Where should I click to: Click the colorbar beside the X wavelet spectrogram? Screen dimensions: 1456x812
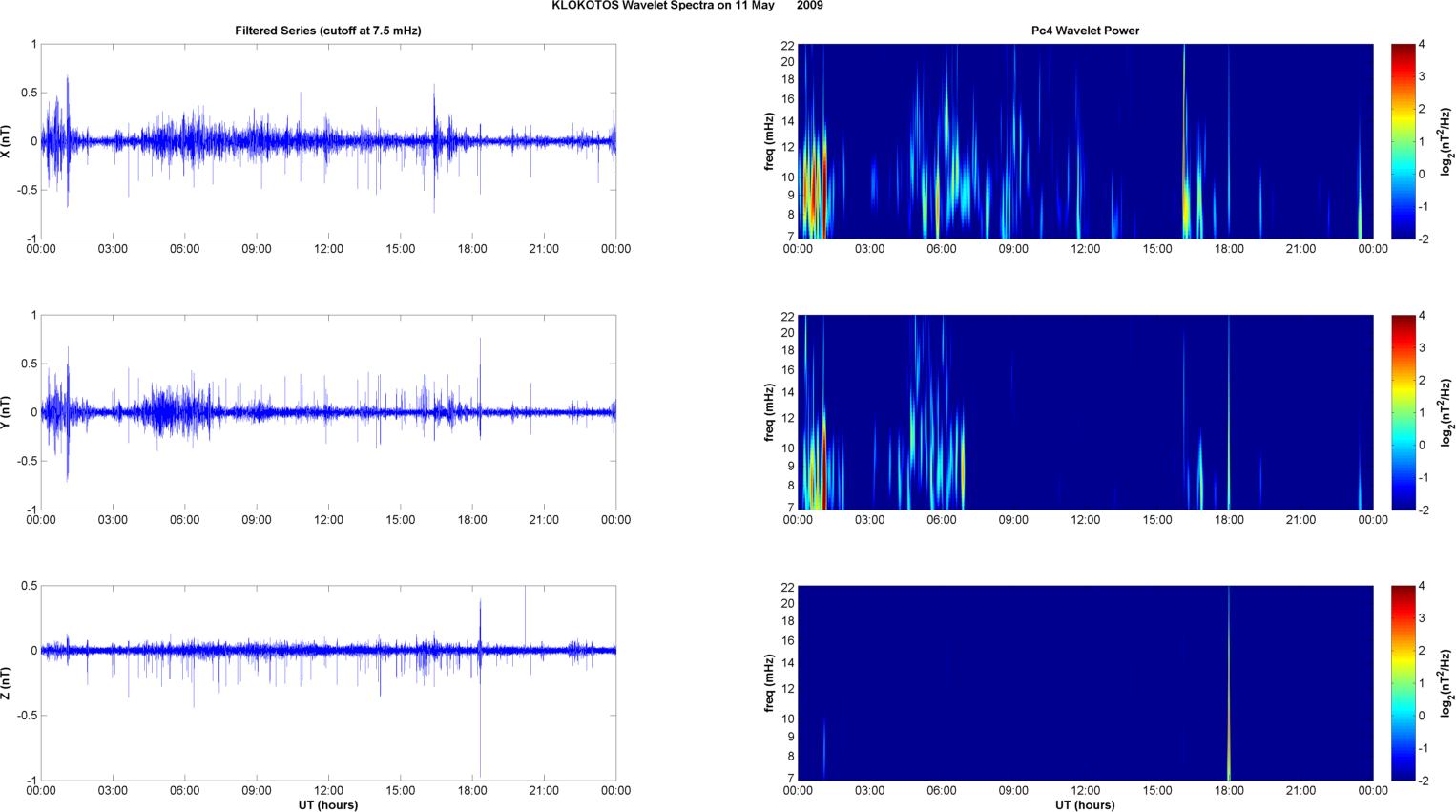(1403, 141)
